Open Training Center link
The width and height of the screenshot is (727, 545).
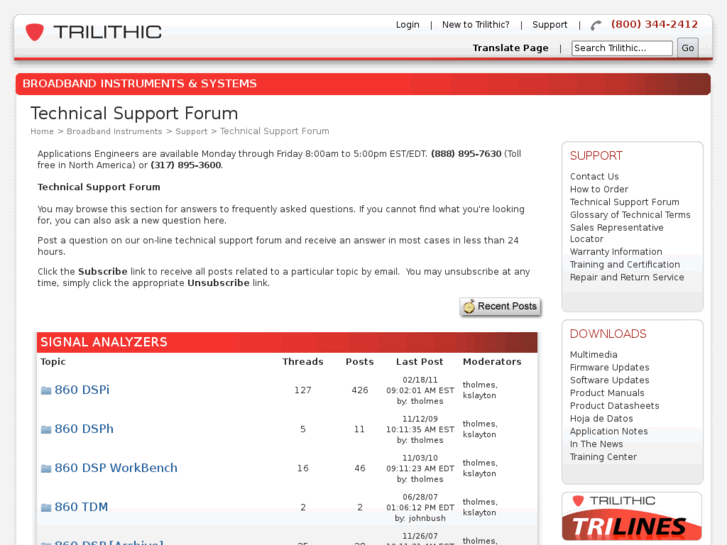603,457
